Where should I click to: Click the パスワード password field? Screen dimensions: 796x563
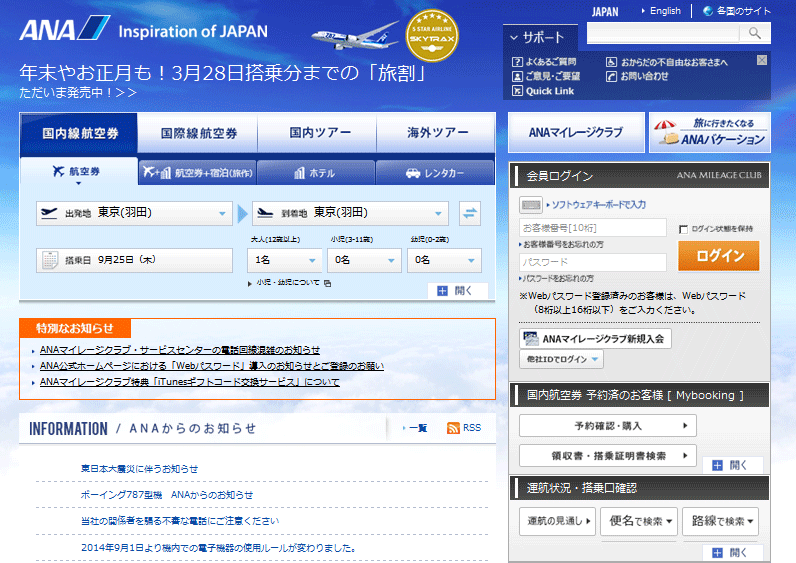pos(592,262)
